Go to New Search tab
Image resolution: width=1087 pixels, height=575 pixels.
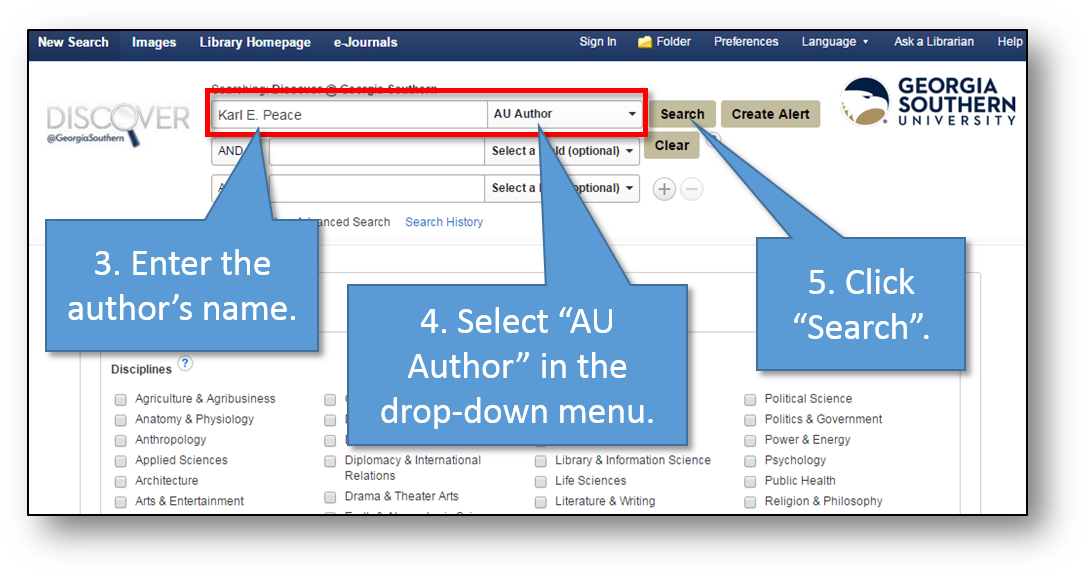click(73, 42)
